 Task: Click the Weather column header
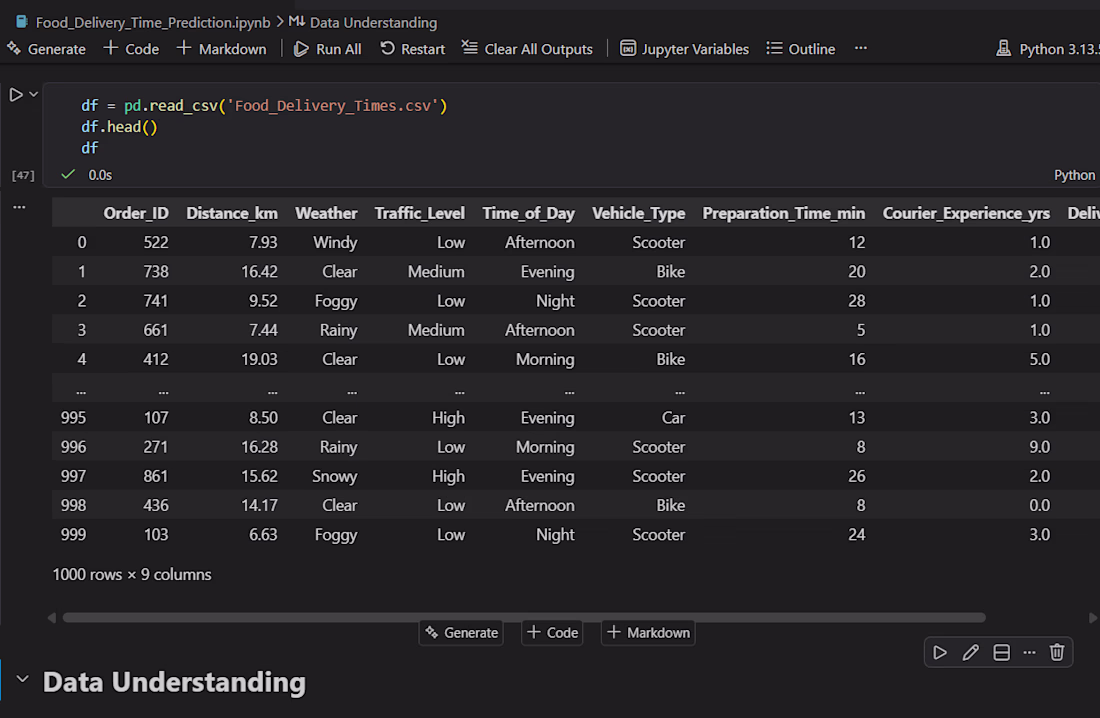[326, 213]
